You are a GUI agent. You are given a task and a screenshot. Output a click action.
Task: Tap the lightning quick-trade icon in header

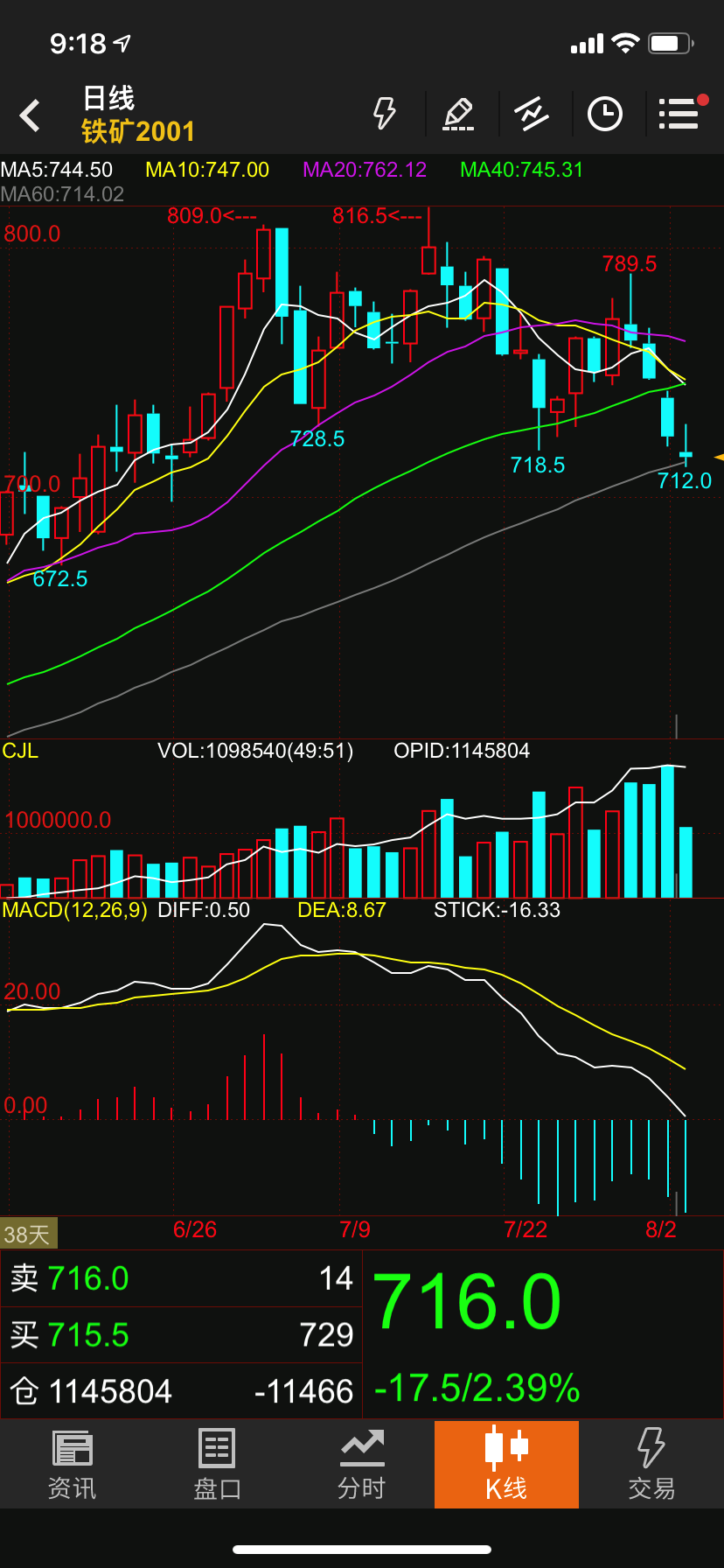[385, 114]
